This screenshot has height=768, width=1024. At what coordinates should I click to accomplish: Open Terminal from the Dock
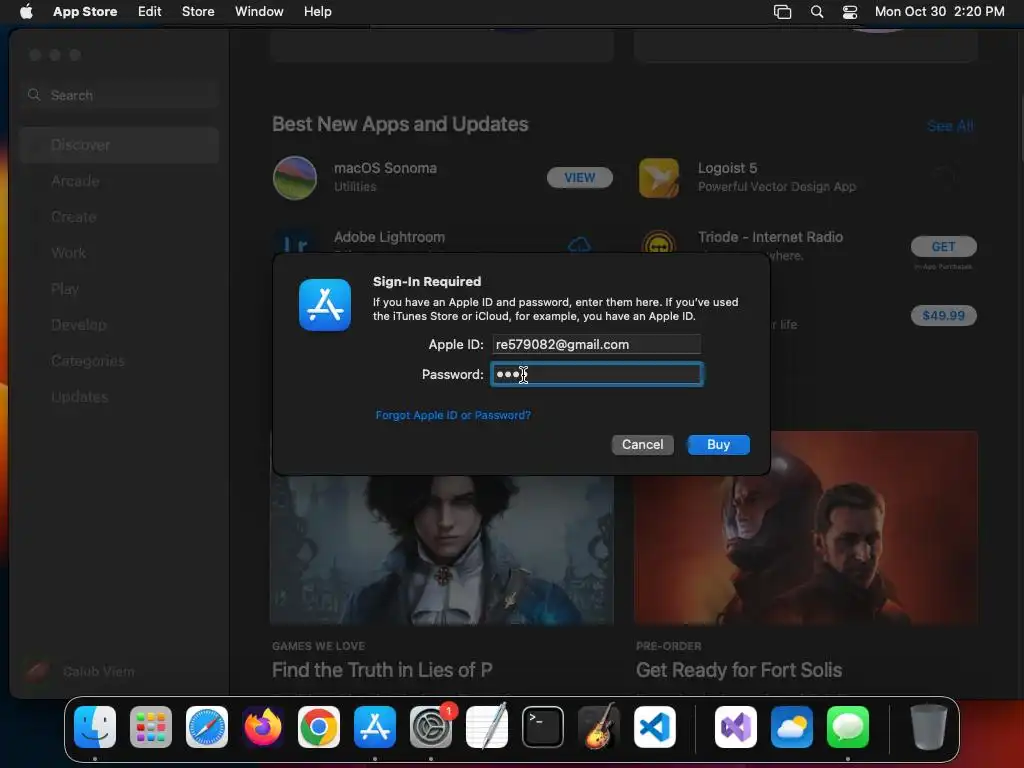[x=543, y=727]
